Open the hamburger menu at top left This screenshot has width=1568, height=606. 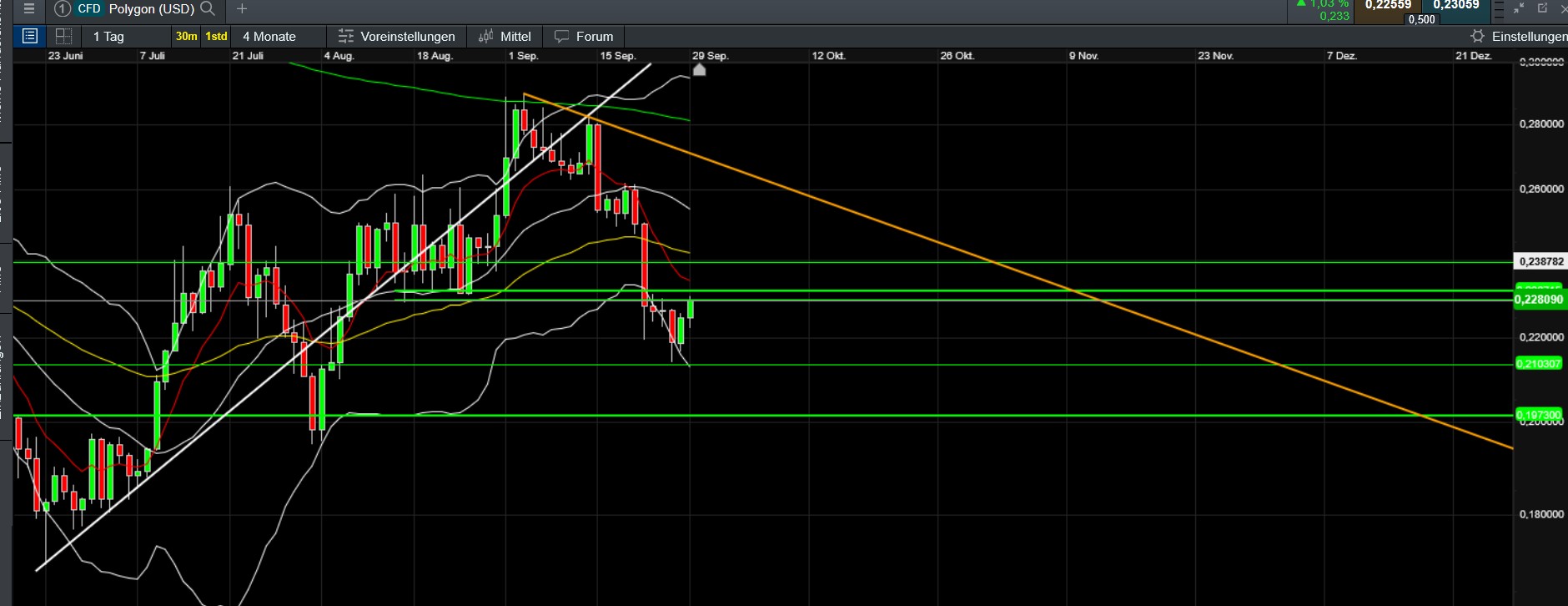pyautogui.click(x=29, y=8)
